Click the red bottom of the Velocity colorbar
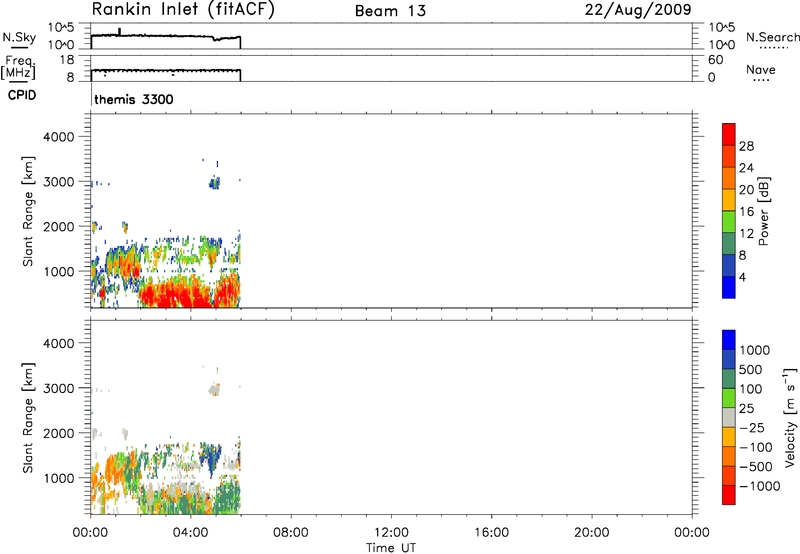Image resolution: width=800 pixels, height=554 pixels. [729, 495]
